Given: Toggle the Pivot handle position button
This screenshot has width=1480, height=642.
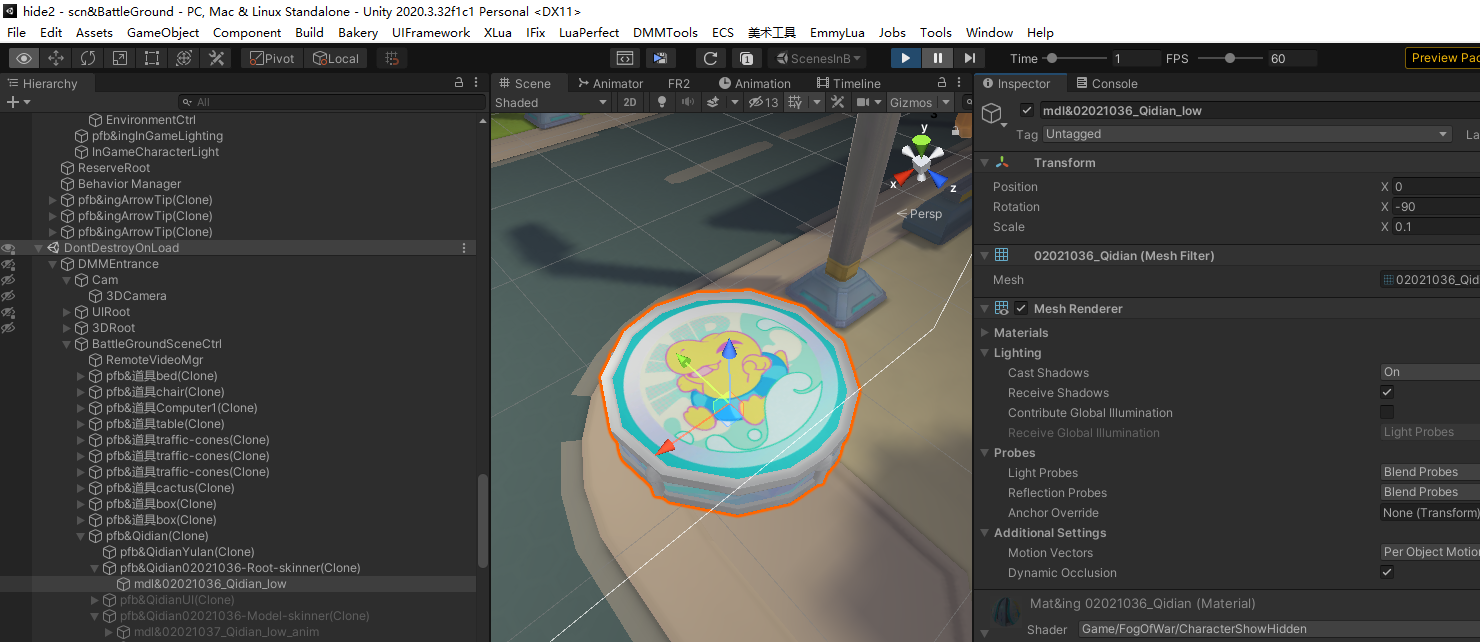Looking at the screenshot, I should [x=271, y=58].
